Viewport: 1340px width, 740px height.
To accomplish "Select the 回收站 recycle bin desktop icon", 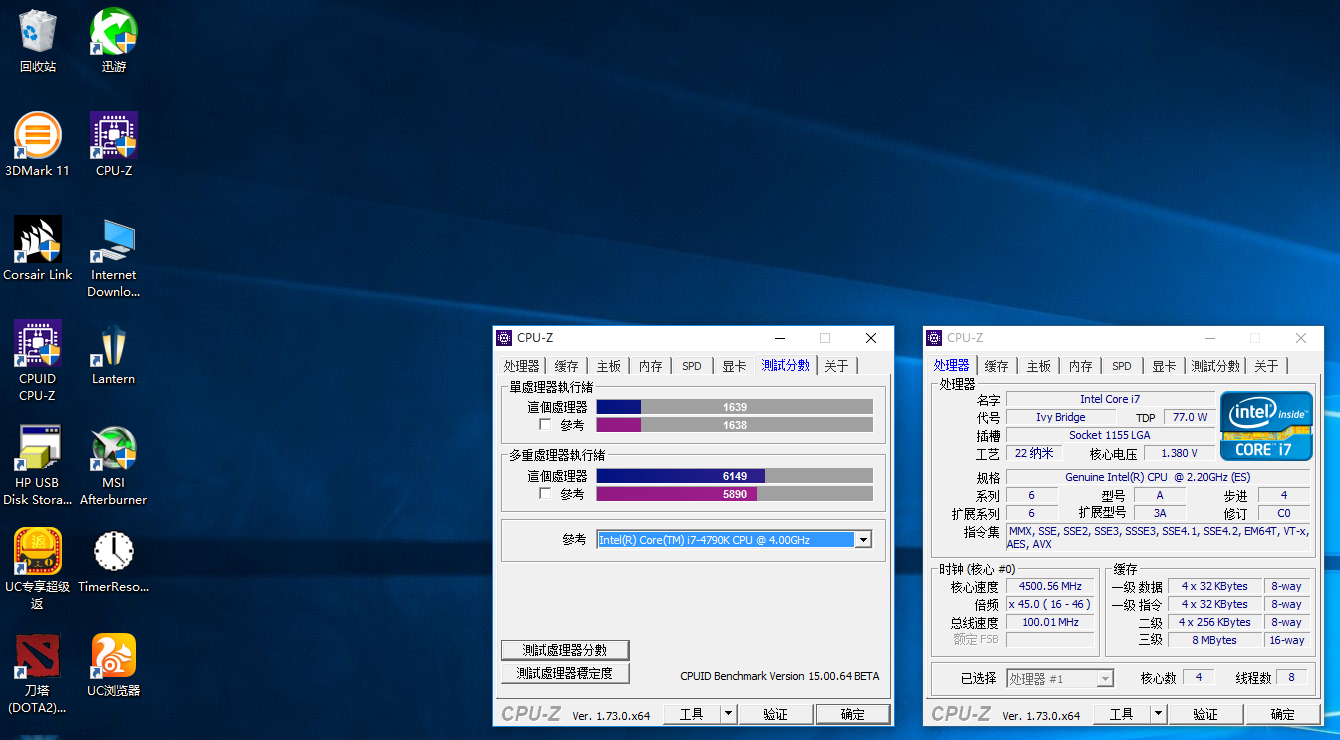I will [38, 41].
